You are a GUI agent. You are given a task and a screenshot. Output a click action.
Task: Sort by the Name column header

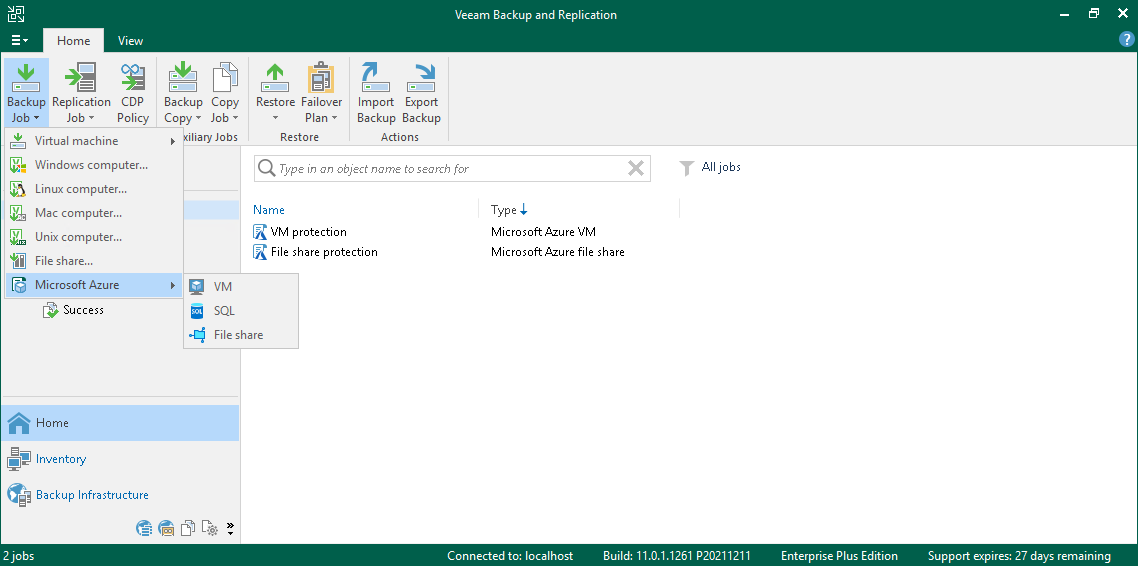click(269, 210)
